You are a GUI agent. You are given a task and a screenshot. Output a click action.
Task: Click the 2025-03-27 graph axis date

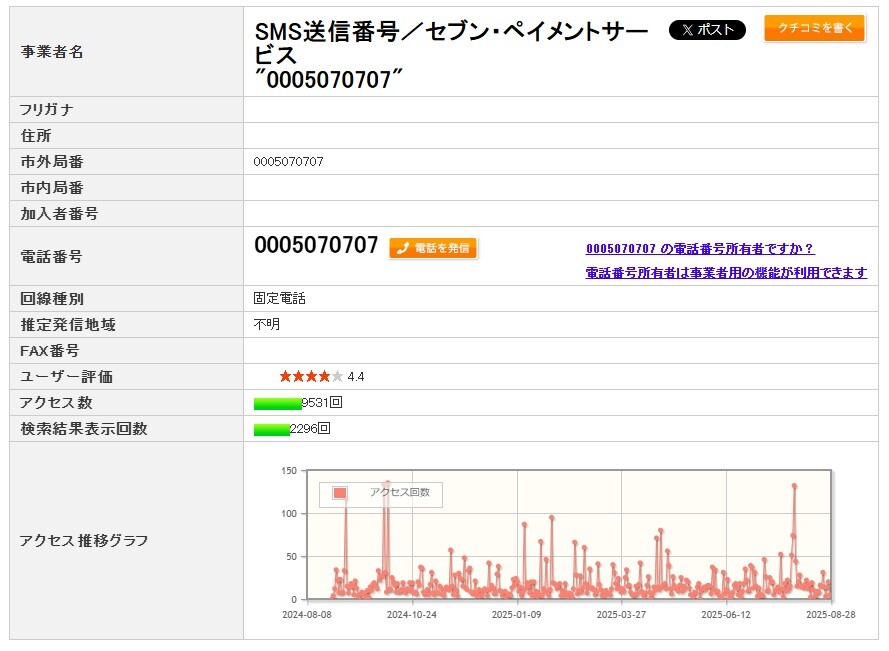click(x=621, y=615)
